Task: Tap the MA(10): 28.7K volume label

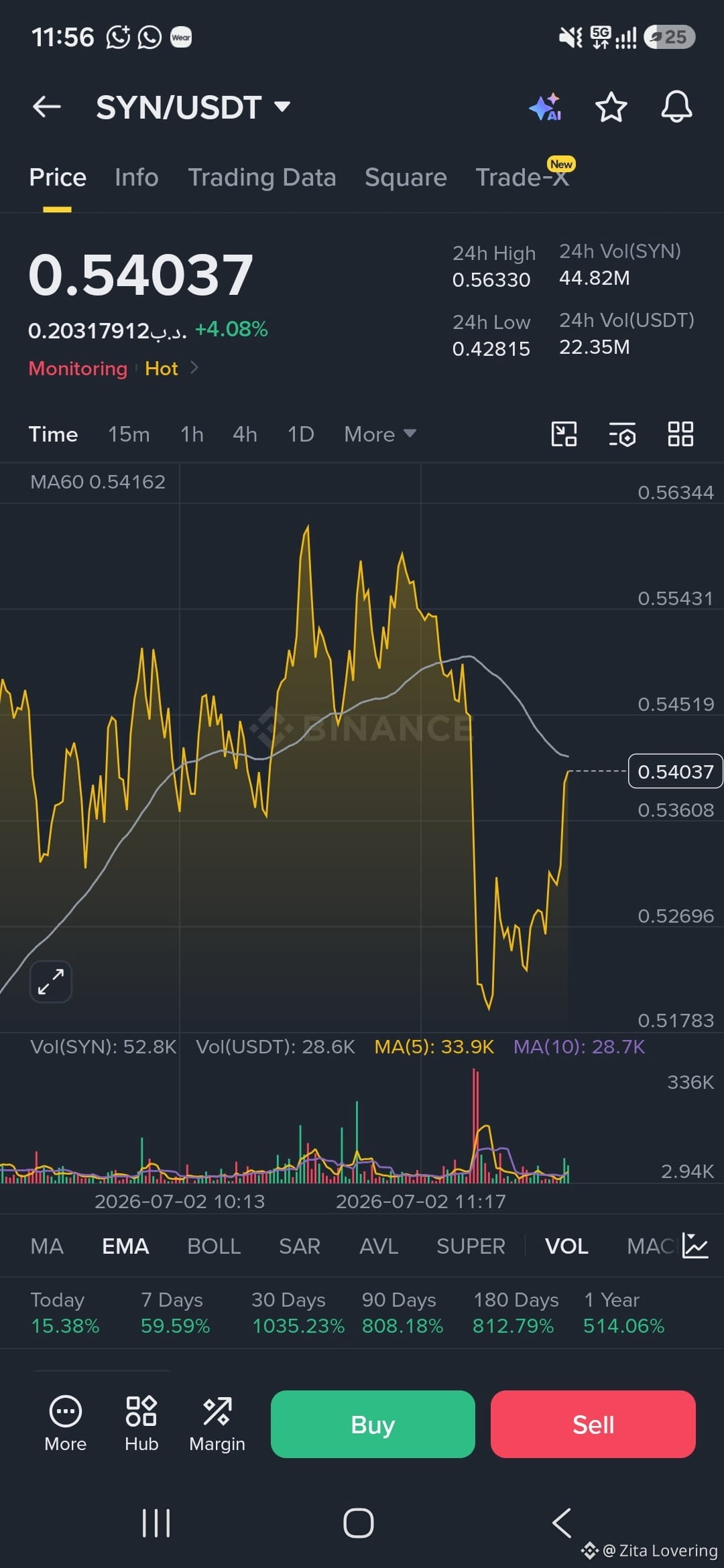Action: pyautogui.click(x=579, y=1047)
